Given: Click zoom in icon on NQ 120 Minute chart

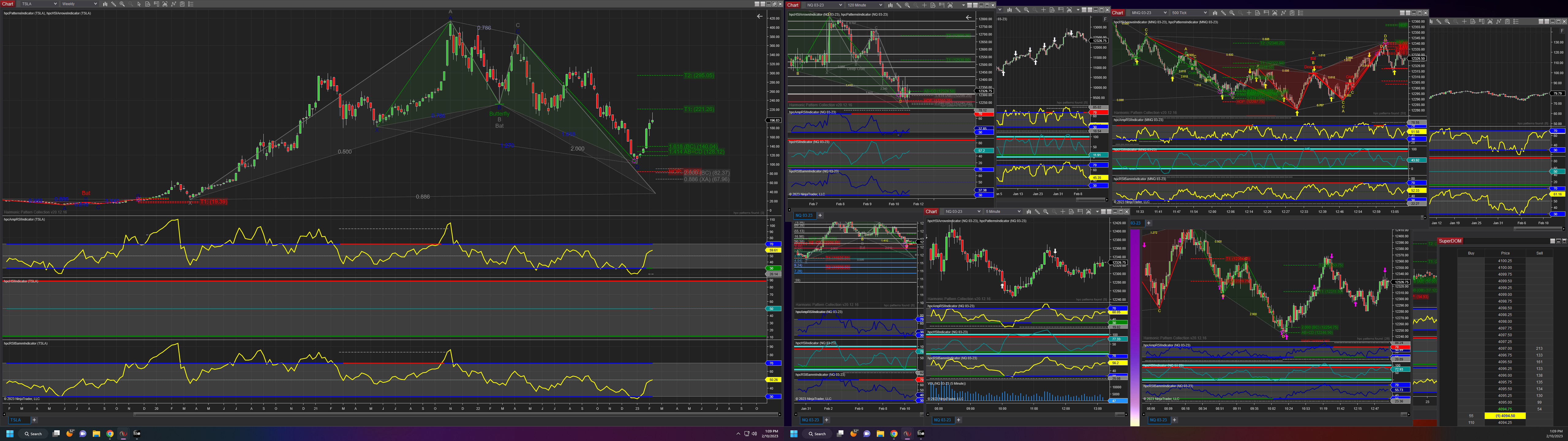Looking at the screenshot, I should 907,6.
